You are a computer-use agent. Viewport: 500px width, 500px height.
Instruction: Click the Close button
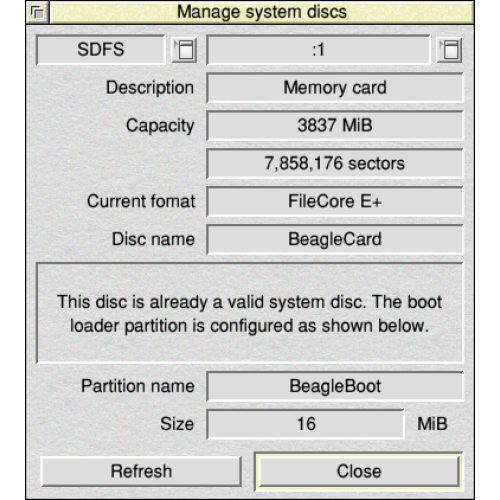(359, 471)
